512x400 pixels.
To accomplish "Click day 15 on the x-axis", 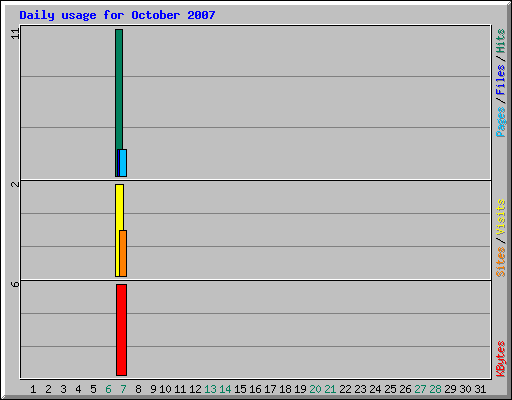I will point(240,389).
